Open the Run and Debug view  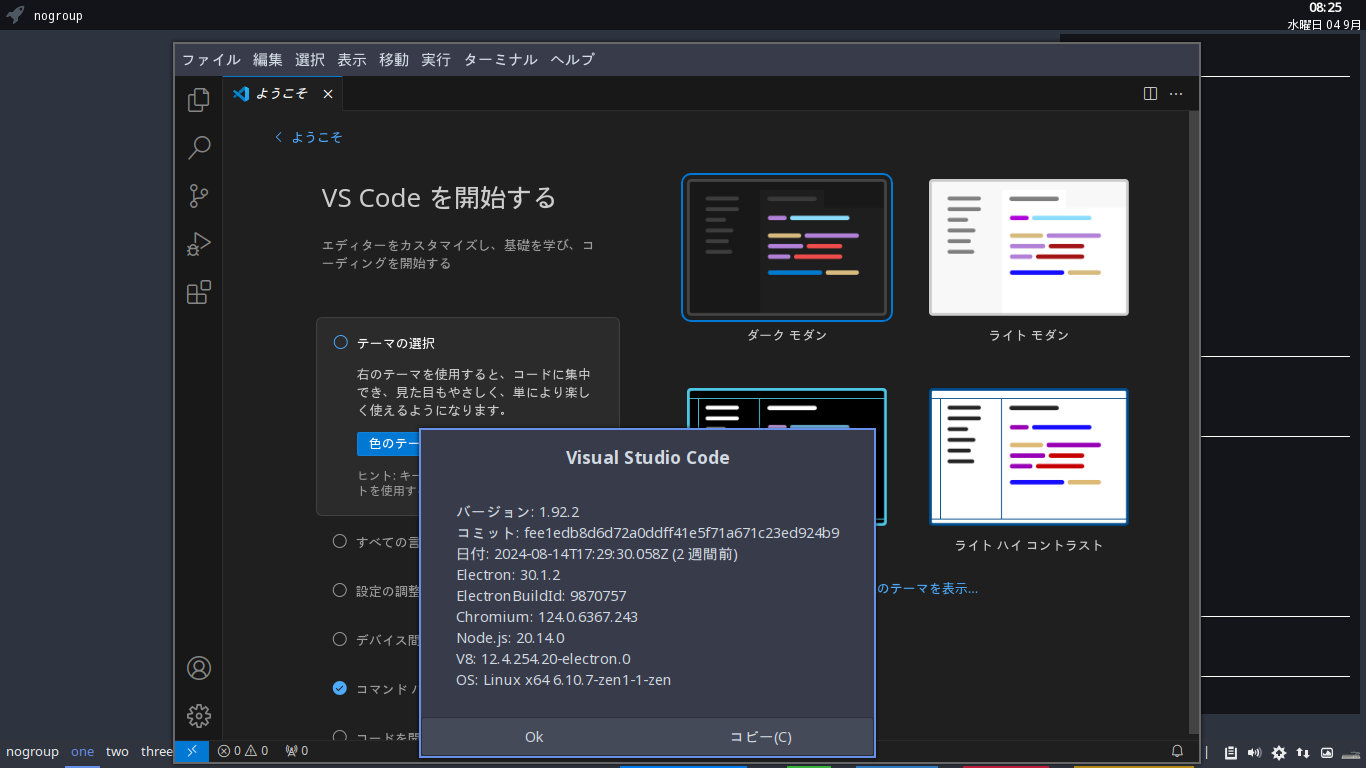199,244
